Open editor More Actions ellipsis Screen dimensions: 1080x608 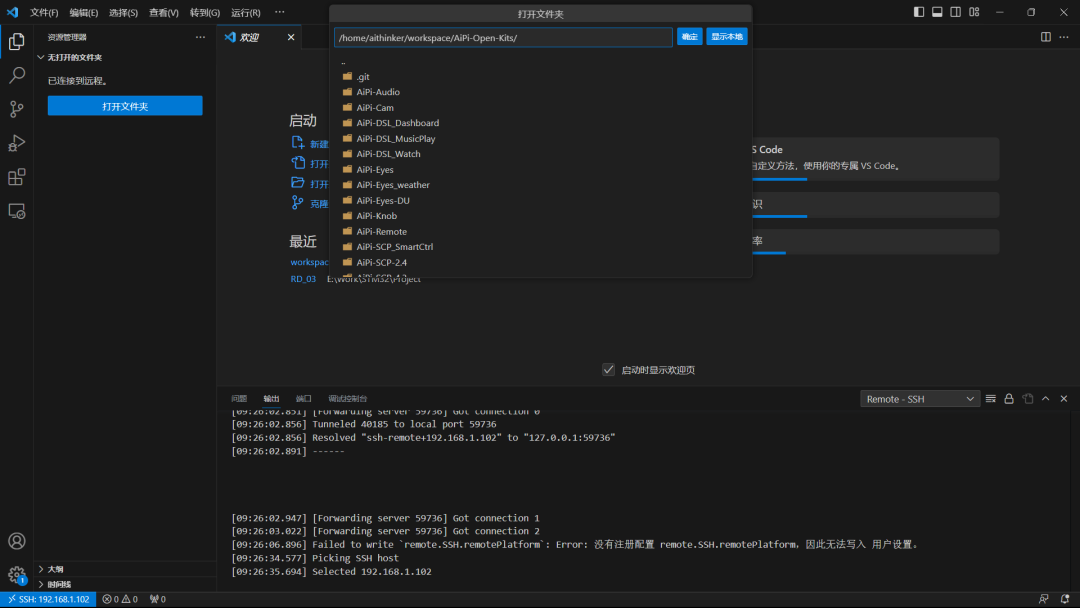pyautogui.click(x=1064, y=37)
